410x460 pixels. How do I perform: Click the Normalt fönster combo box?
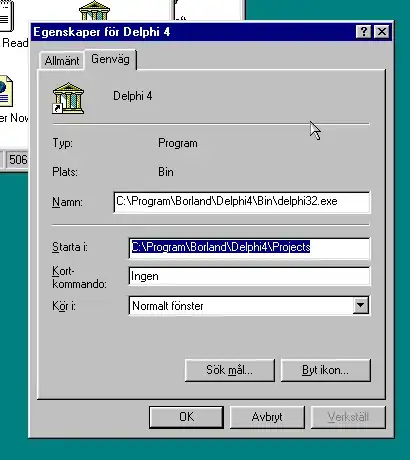pyautogui.click(x=249, y=306)
